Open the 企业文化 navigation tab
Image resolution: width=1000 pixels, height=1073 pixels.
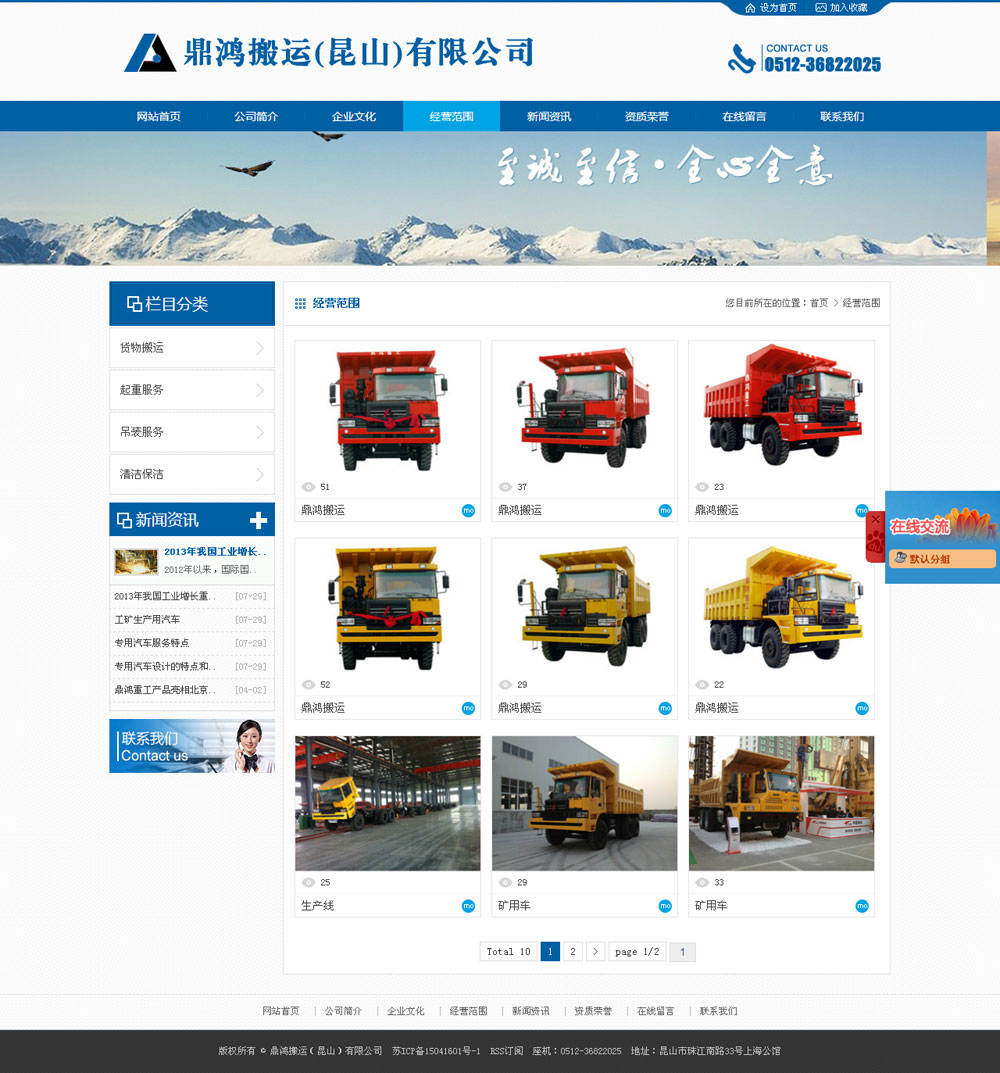tap(354, 116)
